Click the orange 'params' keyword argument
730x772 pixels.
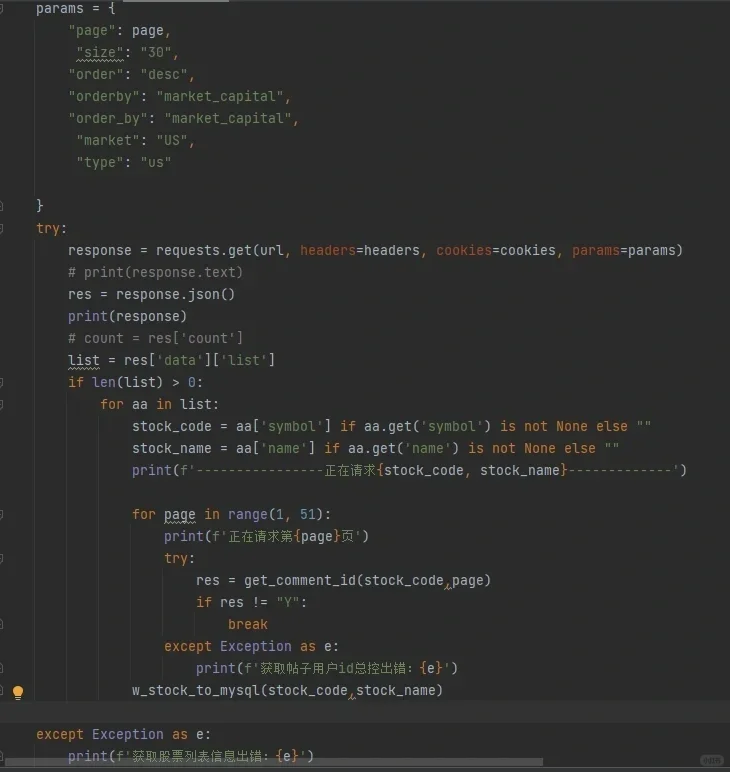[x=596, y=251]
